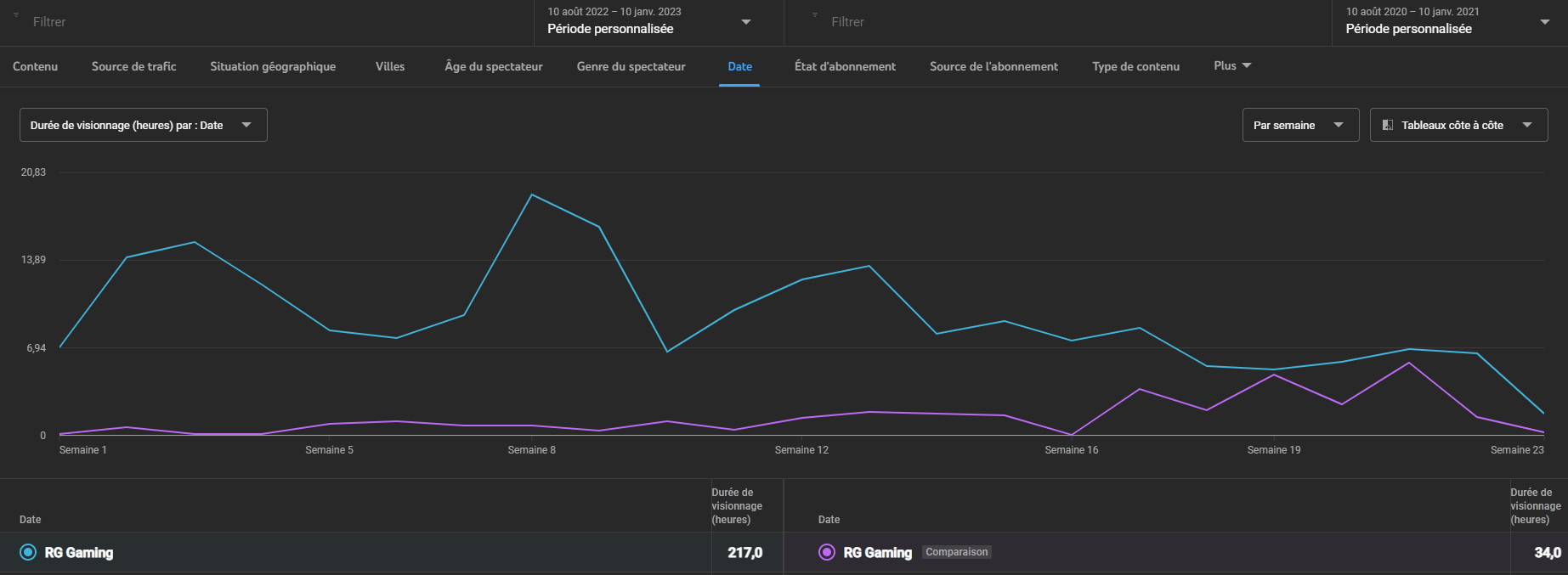Click the right filter funnel icon
Viewport: 1568px width, 575px height.
pyautogui.click(x=815, y=14)
